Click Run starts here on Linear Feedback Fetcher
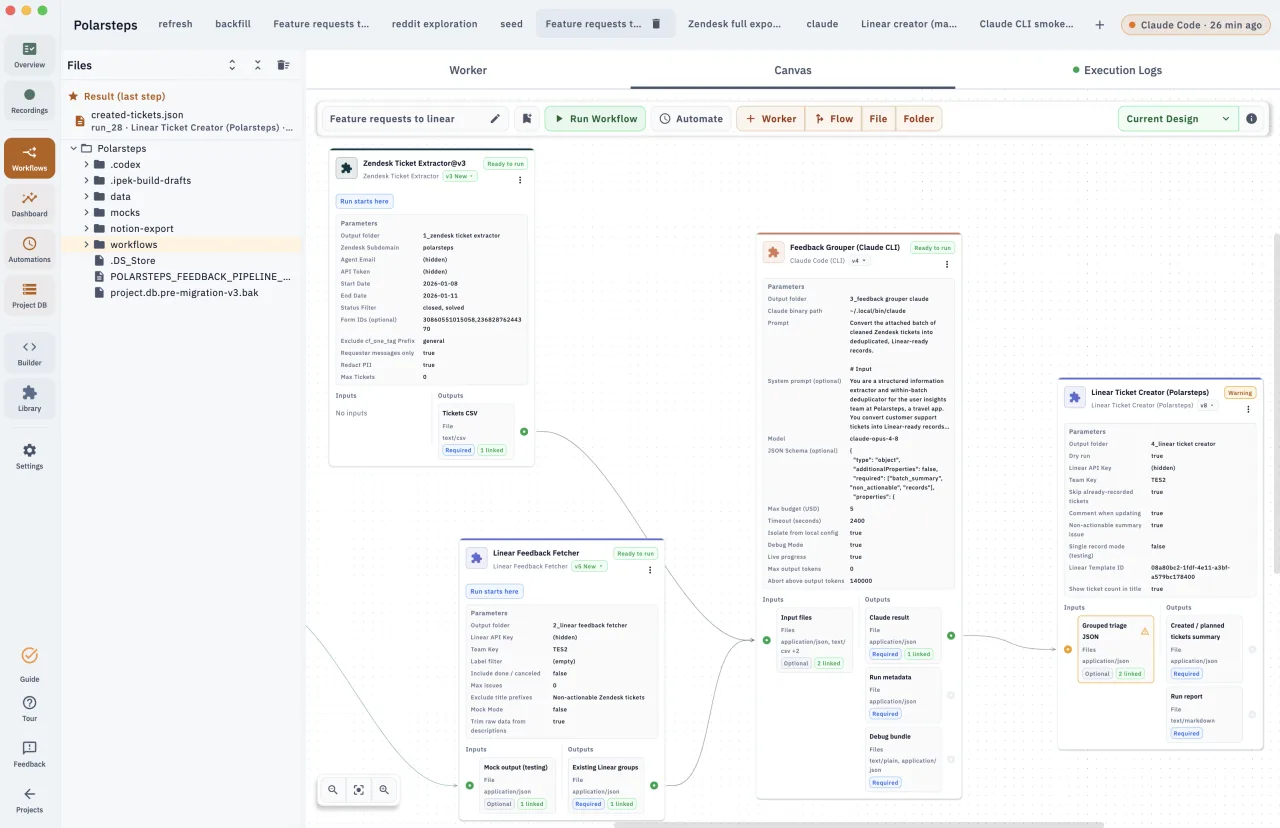This screenshot has height=828, width=1280. (494, 591)
